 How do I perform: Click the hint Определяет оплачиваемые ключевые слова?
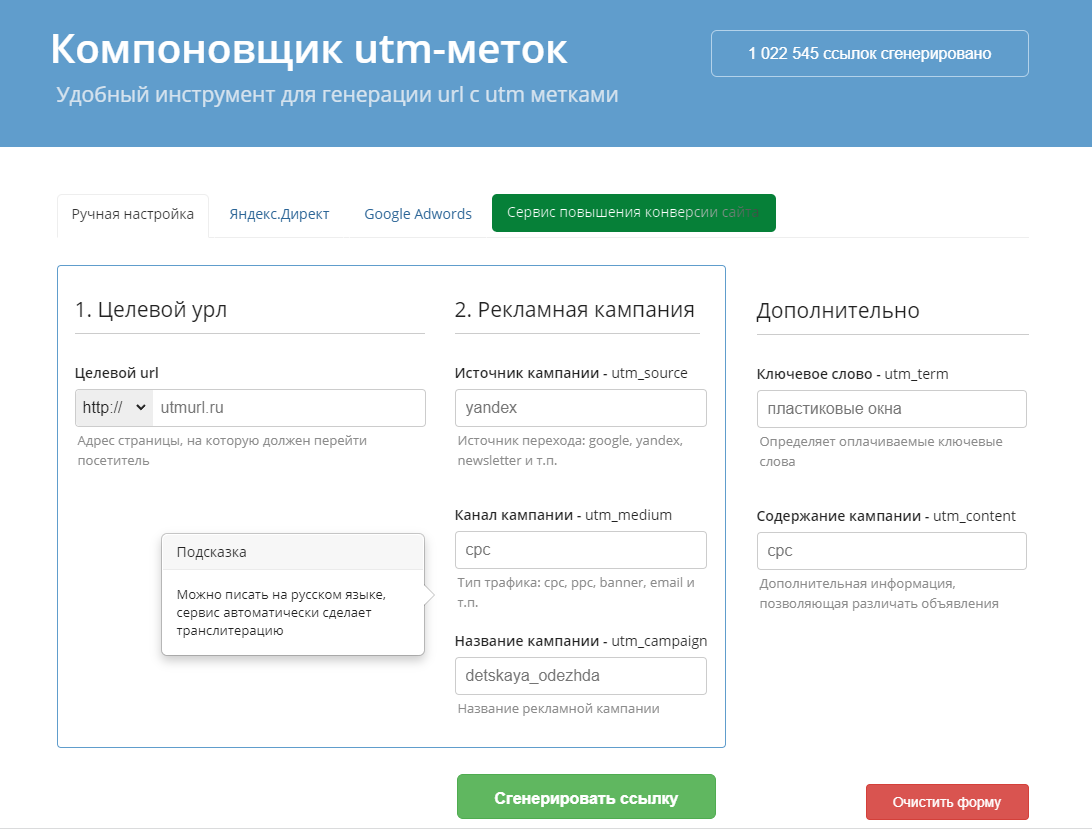(x=881, y=451)
